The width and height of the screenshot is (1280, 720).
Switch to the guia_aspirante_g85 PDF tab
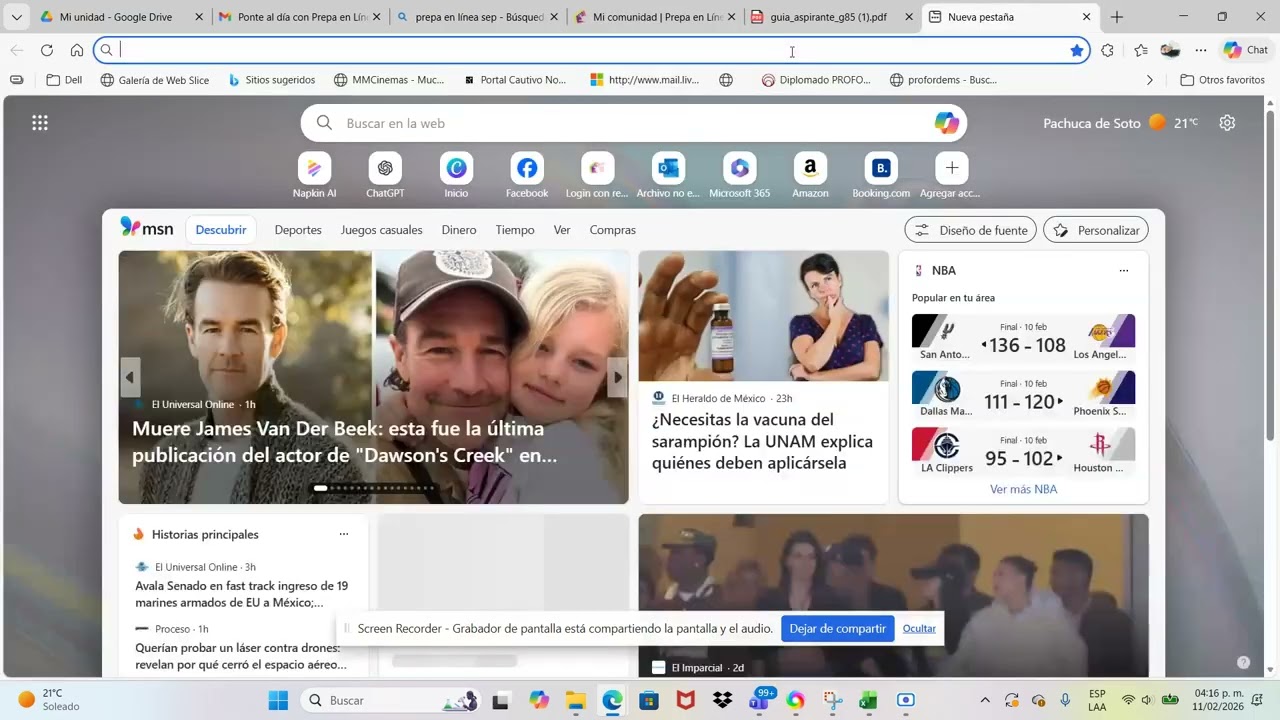click(831, 17)
